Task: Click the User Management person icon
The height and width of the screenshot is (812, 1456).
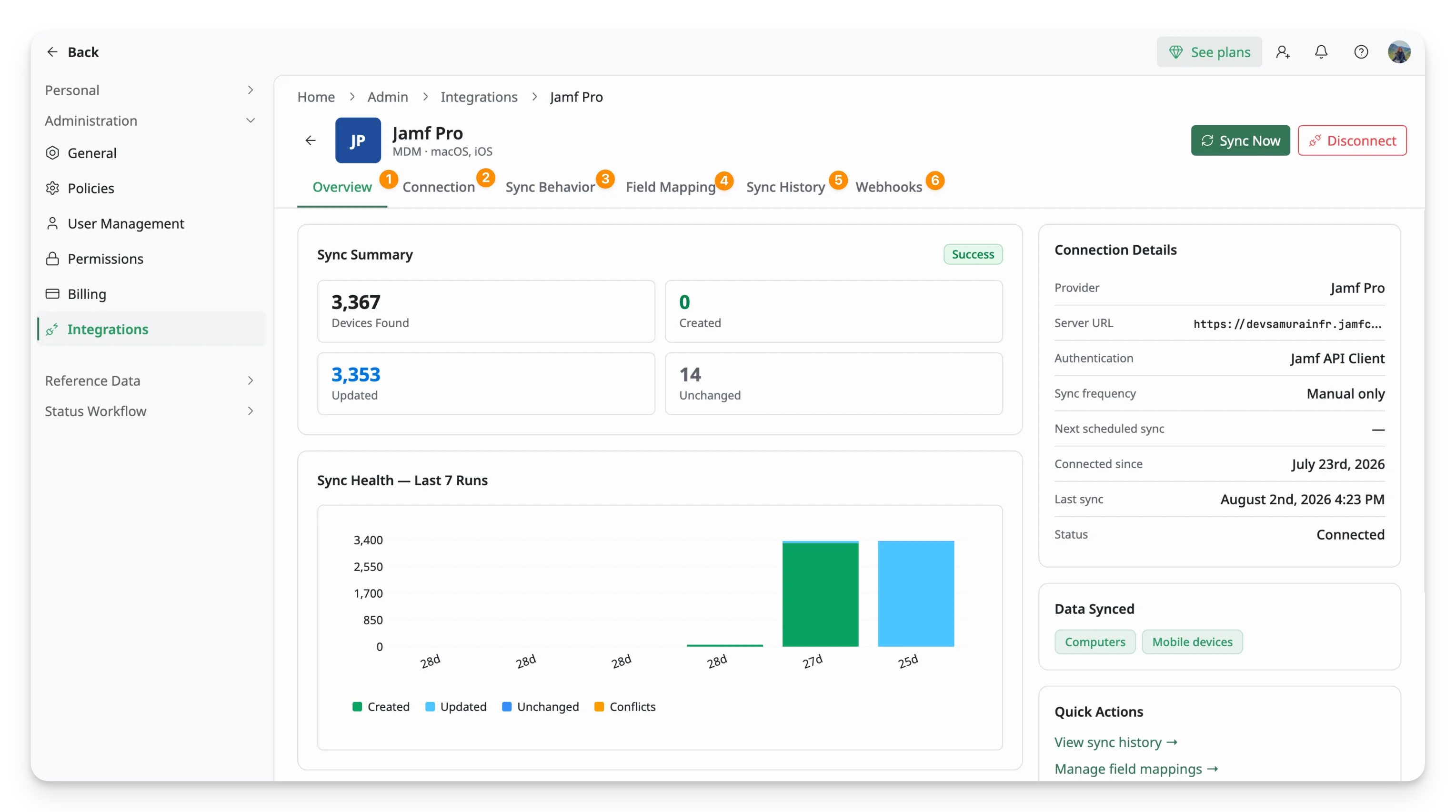Action: pos(52,223)
